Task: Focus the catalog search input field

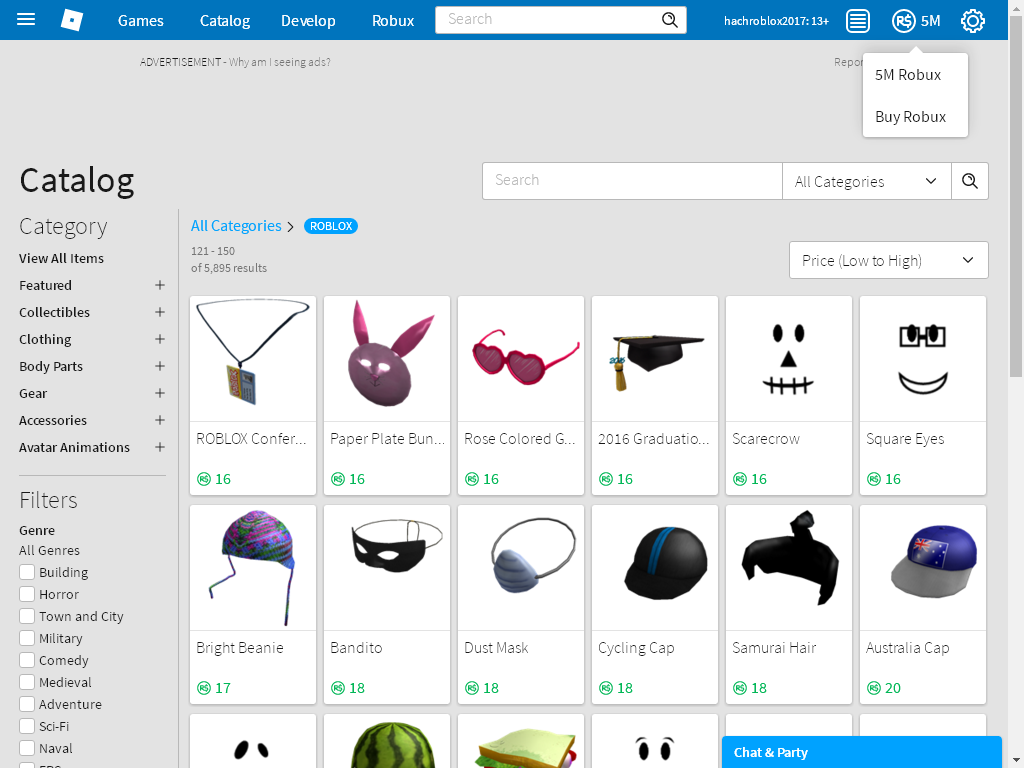Action: click(632, 181)
